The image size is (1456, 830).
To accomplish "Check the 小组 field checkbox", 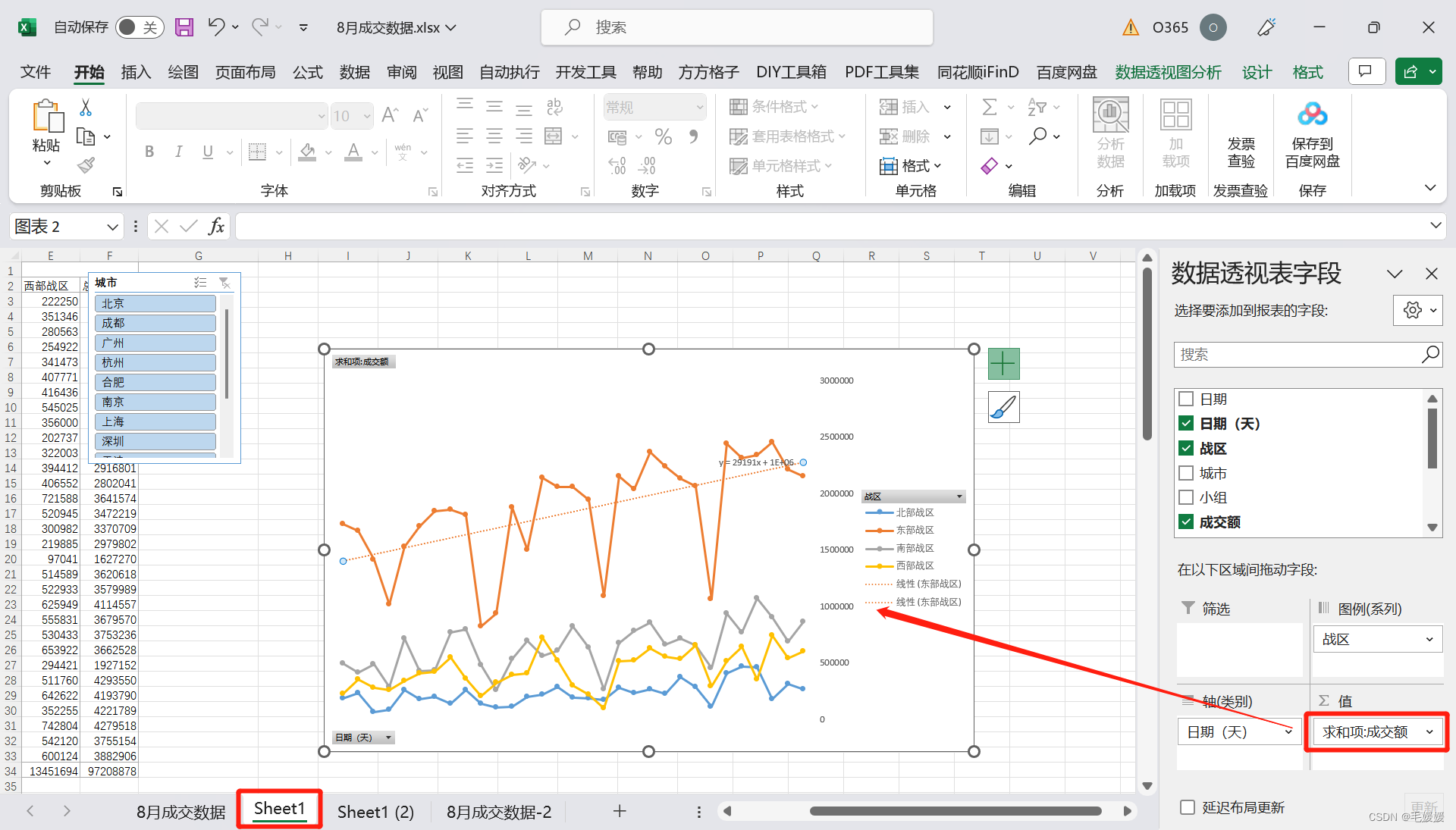I will 1187,497.
